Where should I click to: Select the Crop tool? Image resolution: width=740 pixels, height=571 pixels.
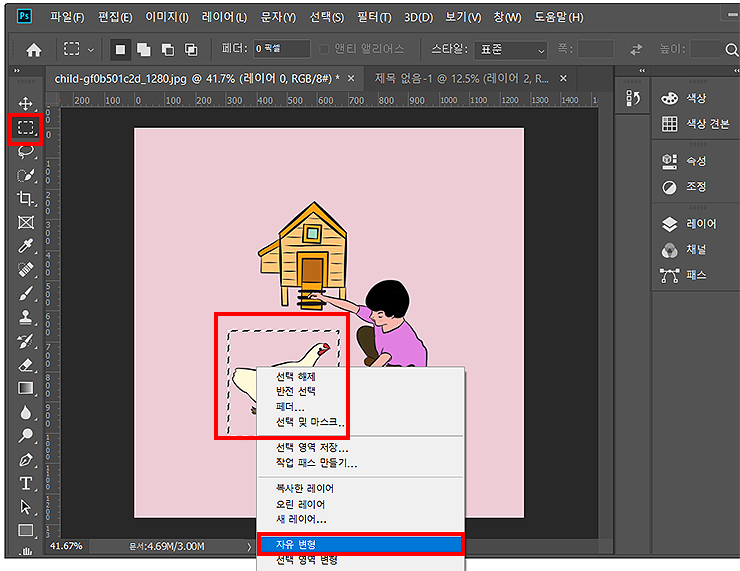tap(25, 199)
